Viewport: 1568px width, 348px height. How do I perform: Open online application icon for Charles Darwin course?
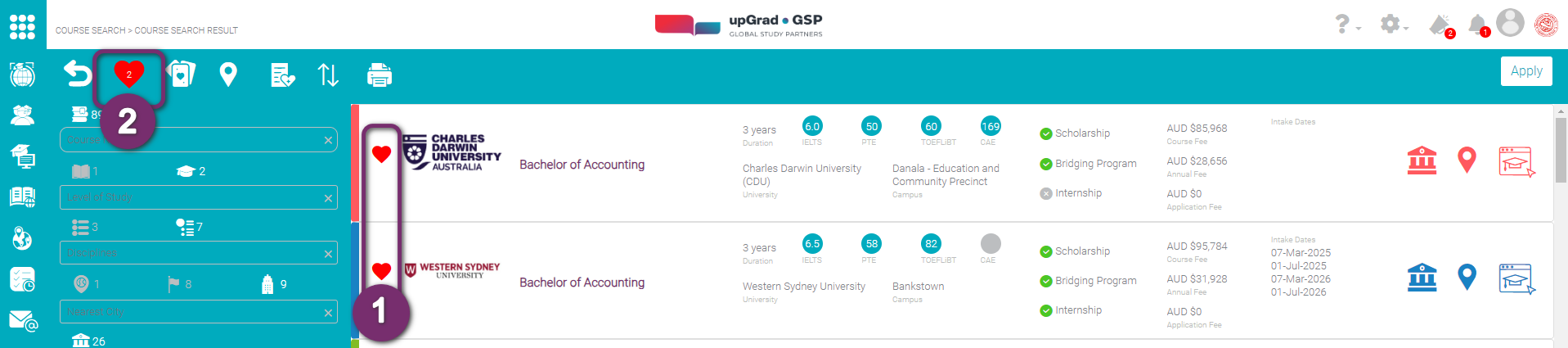coord(1516,161)
